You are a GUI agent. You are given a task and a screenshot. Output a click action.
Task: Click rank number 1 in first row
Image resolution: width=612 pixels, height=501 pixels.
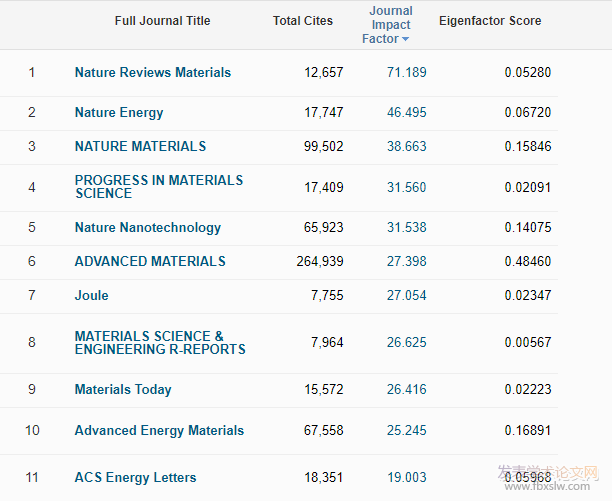[x=32, y=73]
